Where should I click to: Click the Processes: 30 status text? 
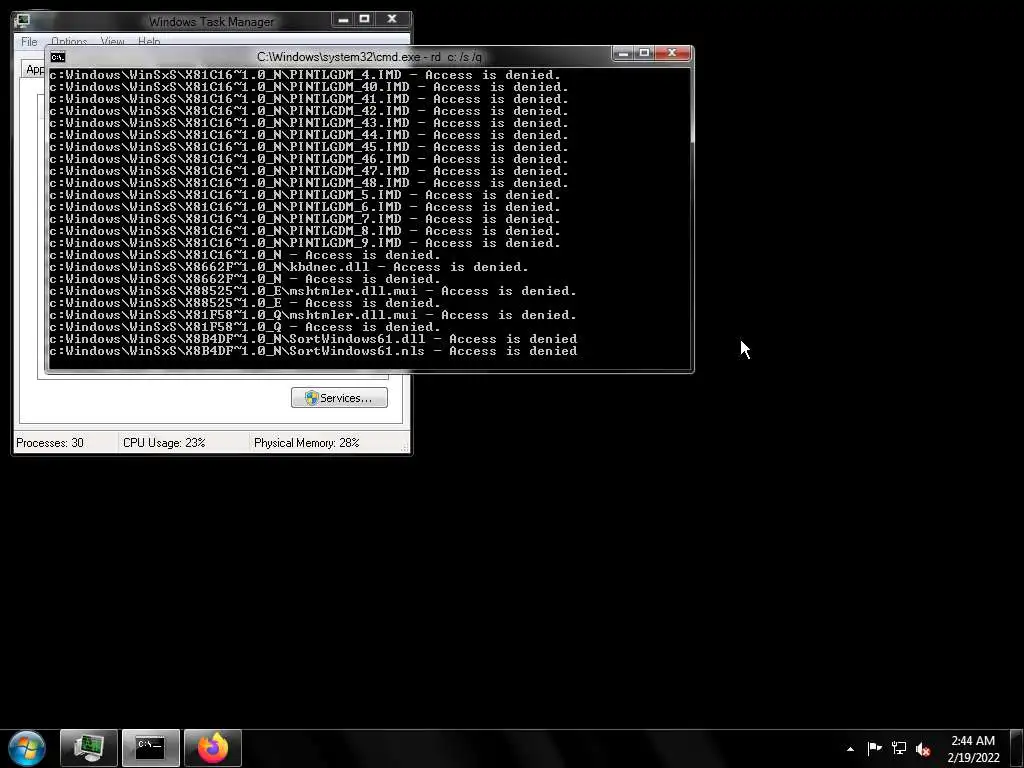pos(50,443)
